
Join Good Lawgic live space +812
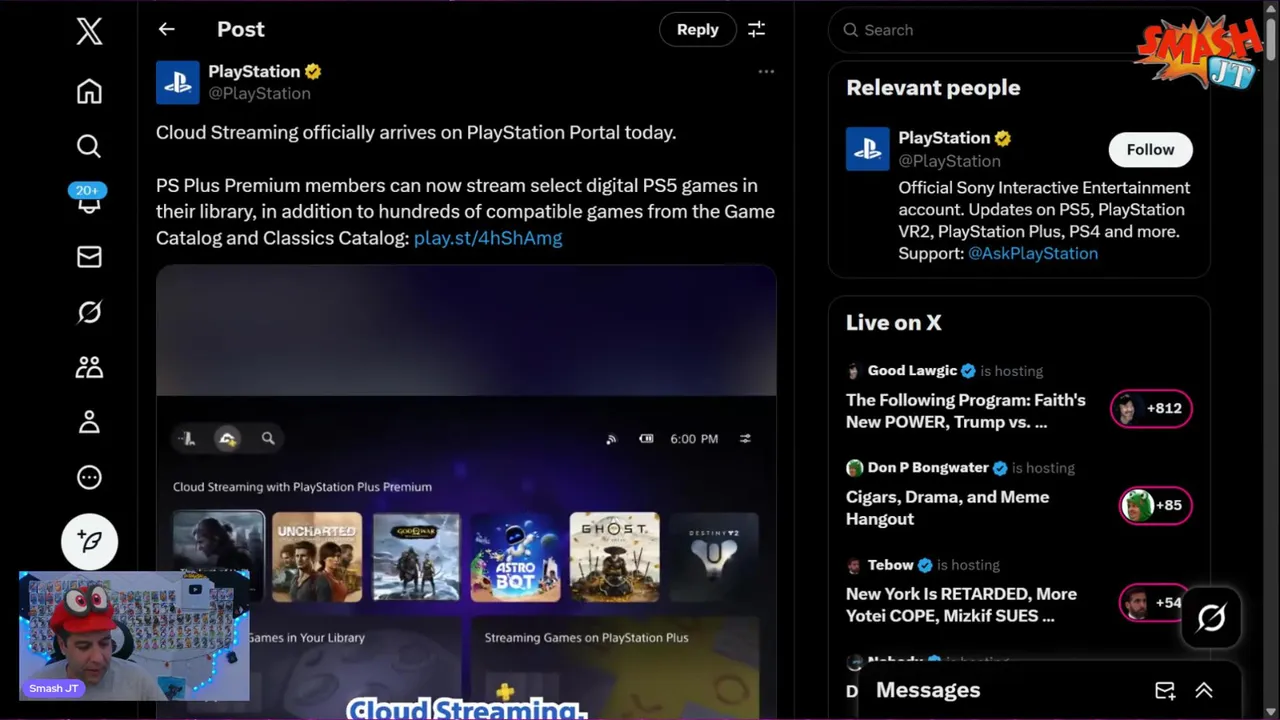pyautogui.click(x=1151, y=408)
